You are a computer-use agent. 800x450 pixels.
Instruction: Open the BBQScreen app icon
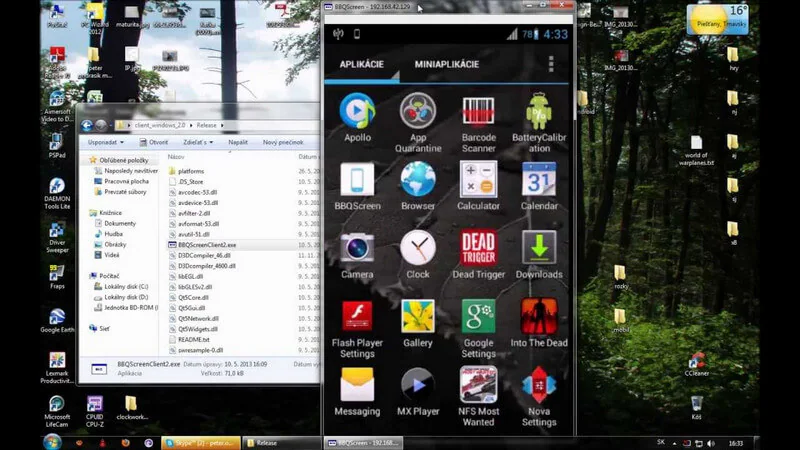tap(357, 186)
